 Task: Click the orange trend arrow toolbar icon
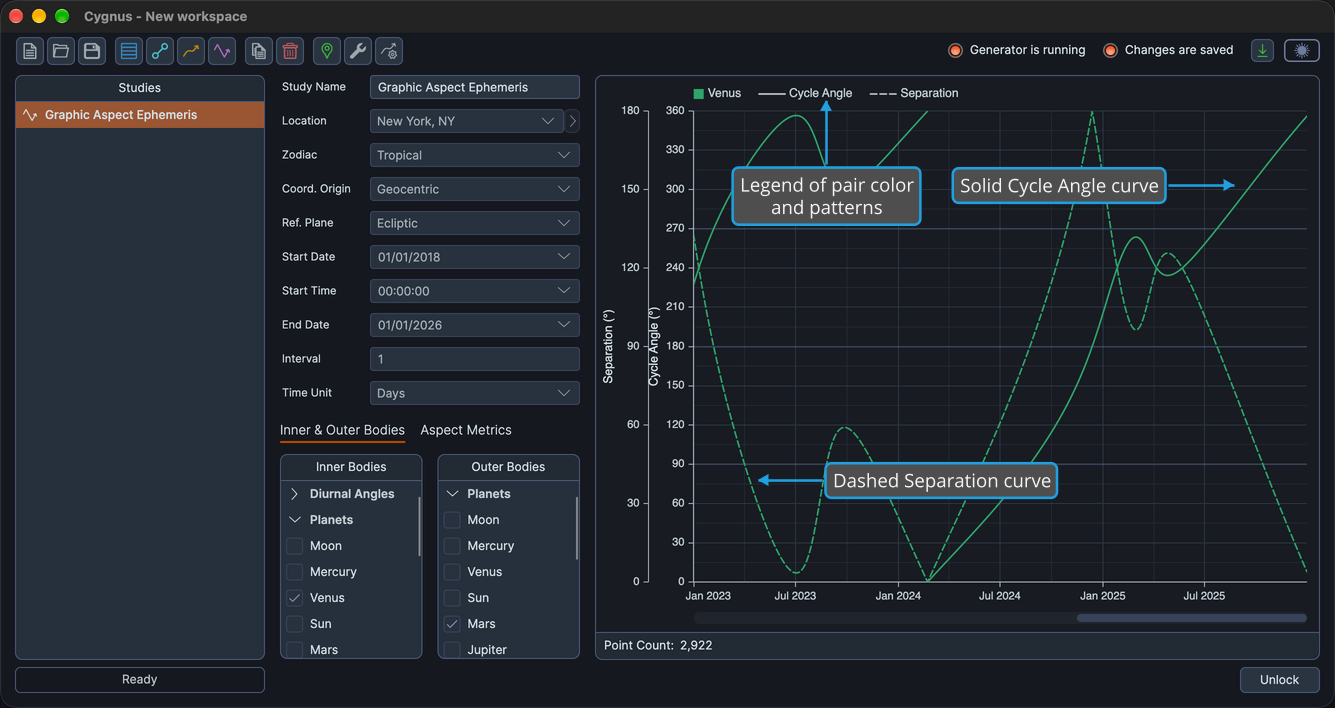coord(191,51)
